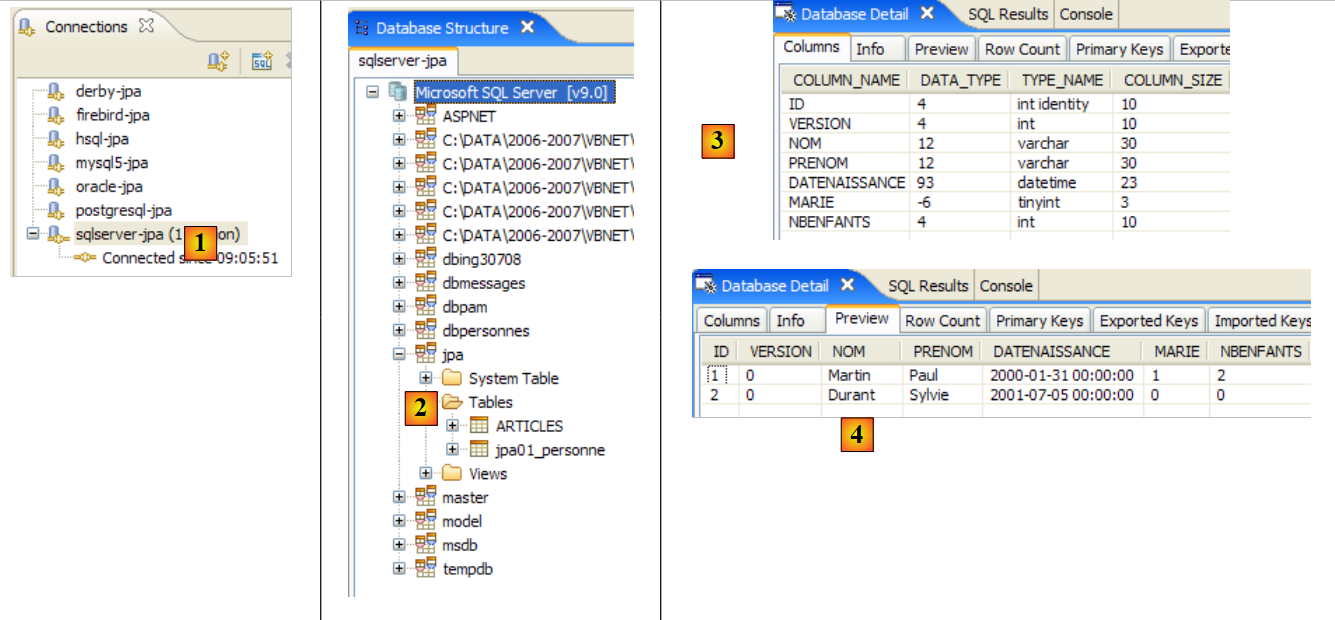This screenshot has width=1335, height=620.
Task: Click the ASPNET catalog icon
Action: [425, 116]
